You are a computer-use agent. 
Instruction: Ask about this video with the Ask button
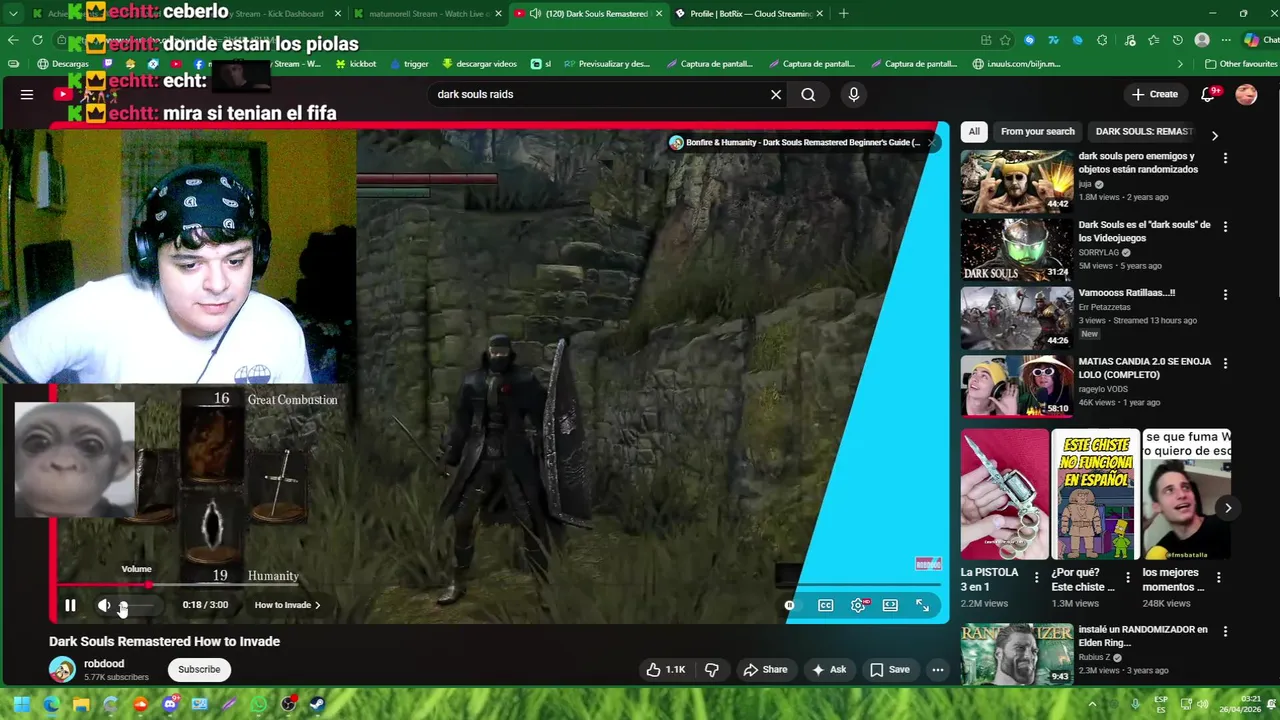(829, 670)
